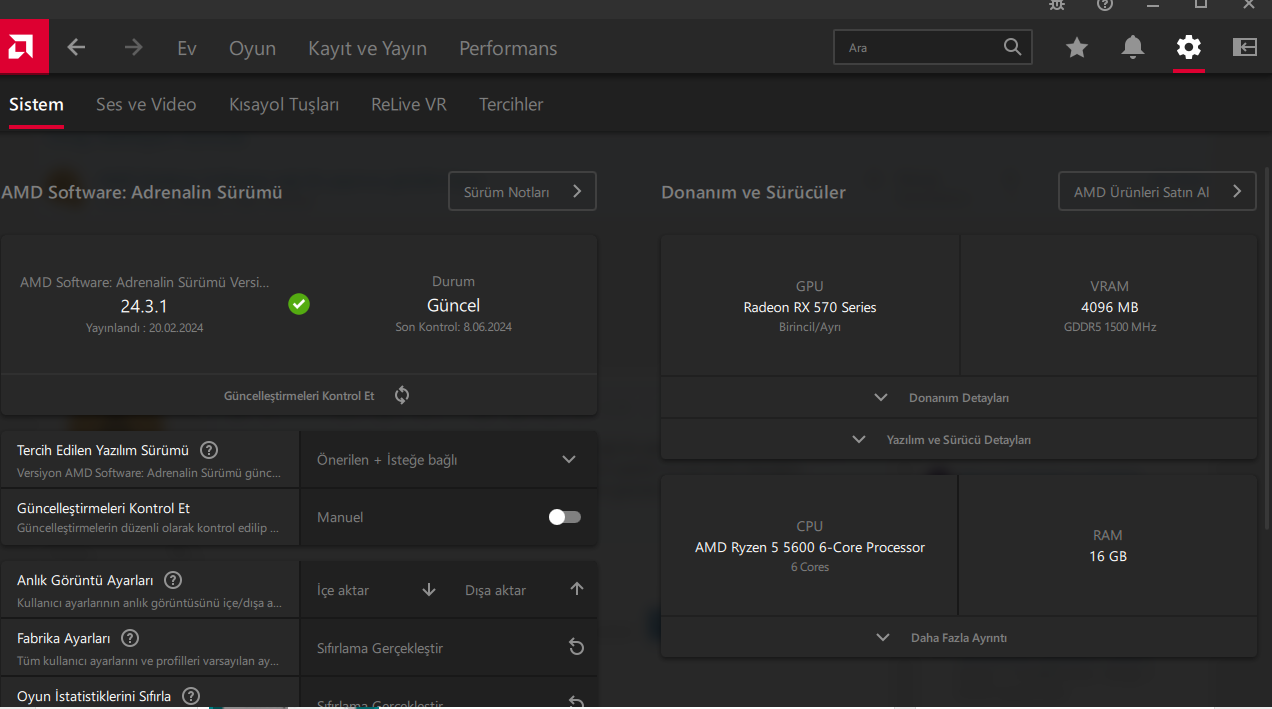Click the version number 24.3.1
The width and height of the screenshot is (1272, 709).
click(144, 306)
